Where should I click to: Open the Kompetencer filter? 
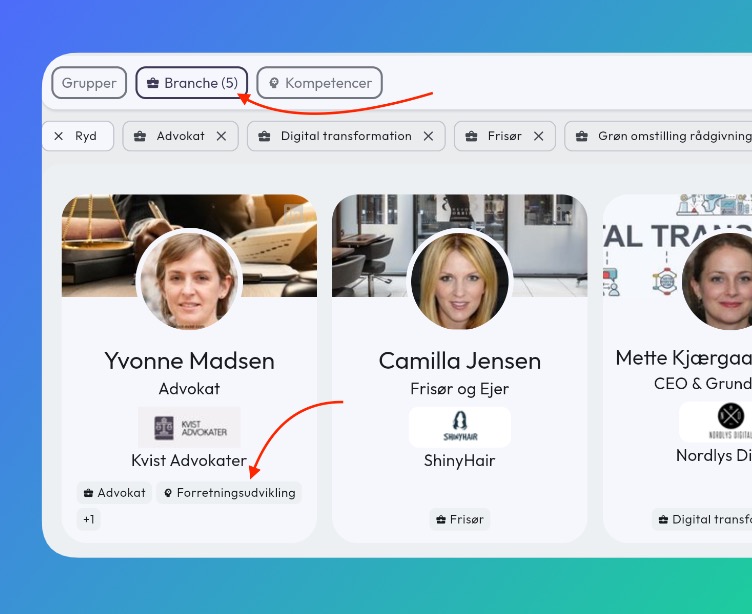tap(319, 83)
